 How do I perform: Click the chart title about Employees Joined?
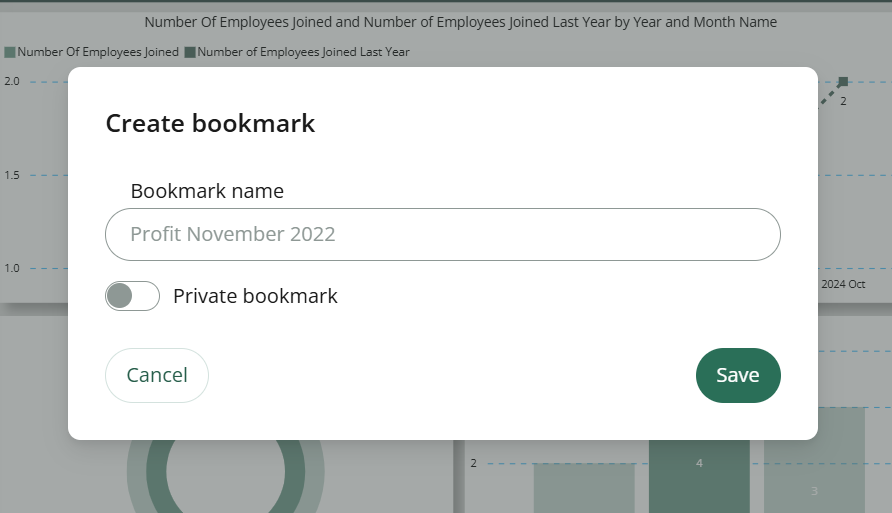(x=460, y=22)
